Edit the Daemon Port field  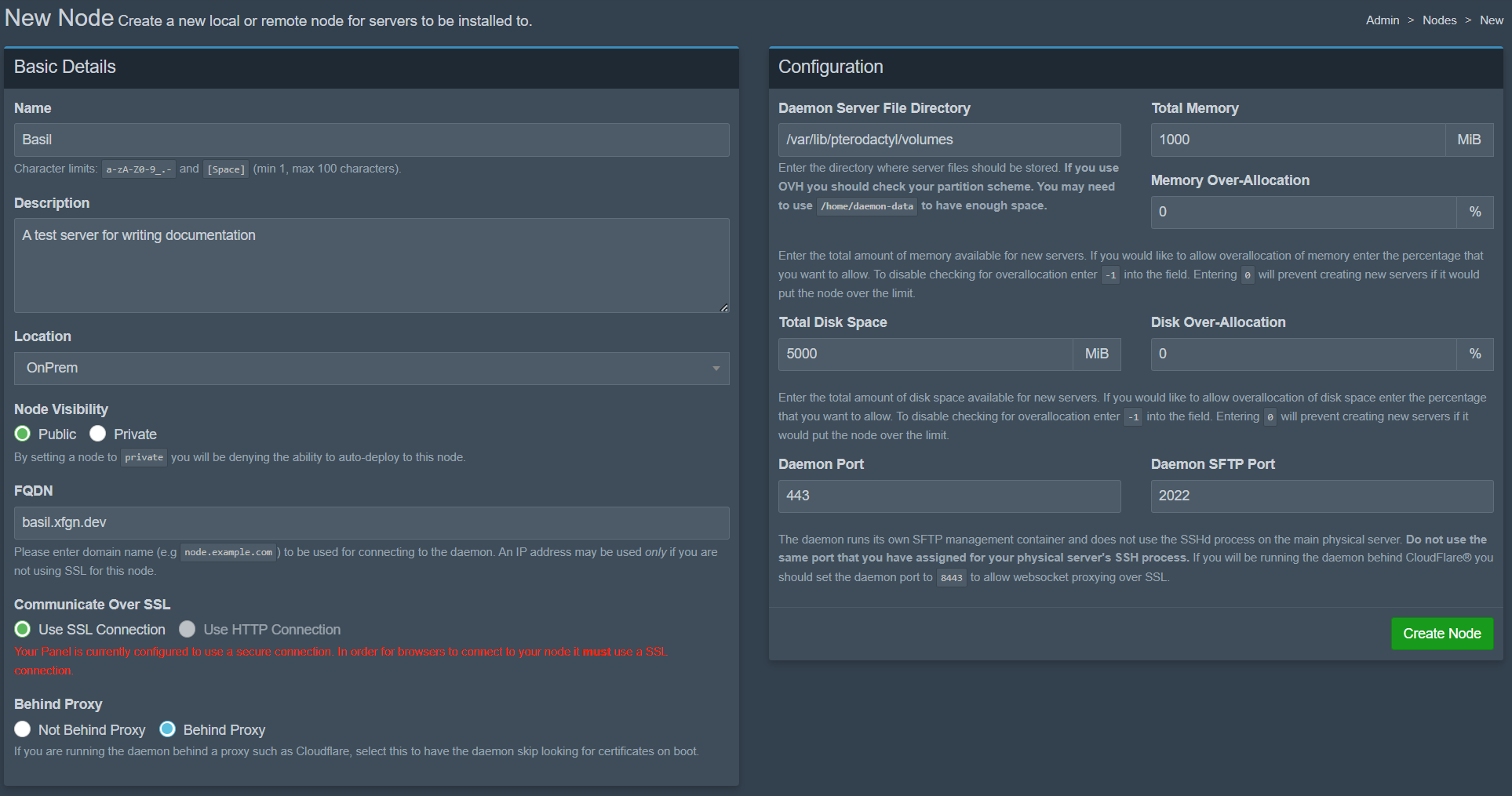[x=949, y=496]
